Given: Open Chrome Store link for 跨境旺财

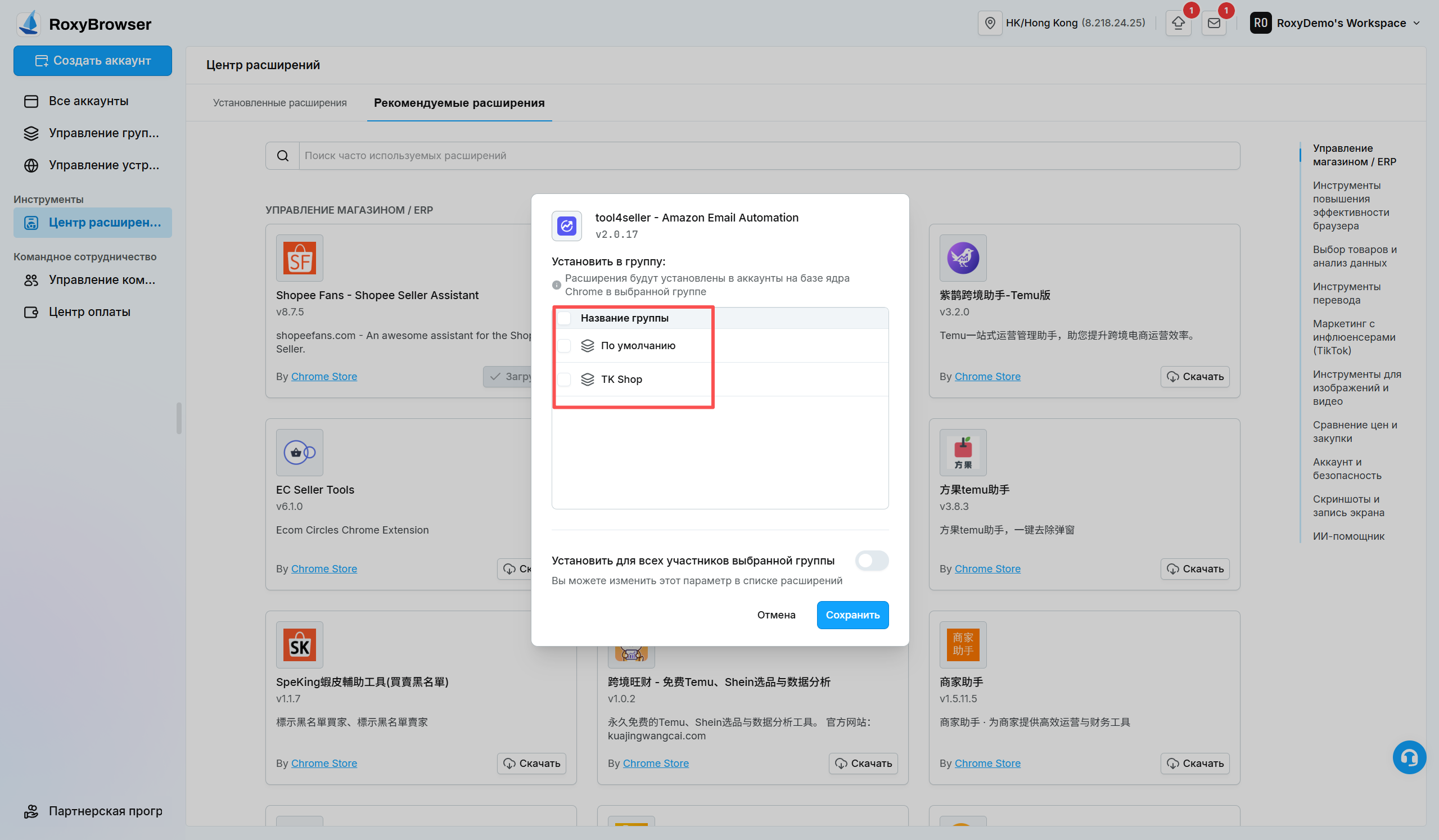Looking at the screenshot, I should (656, 764).
